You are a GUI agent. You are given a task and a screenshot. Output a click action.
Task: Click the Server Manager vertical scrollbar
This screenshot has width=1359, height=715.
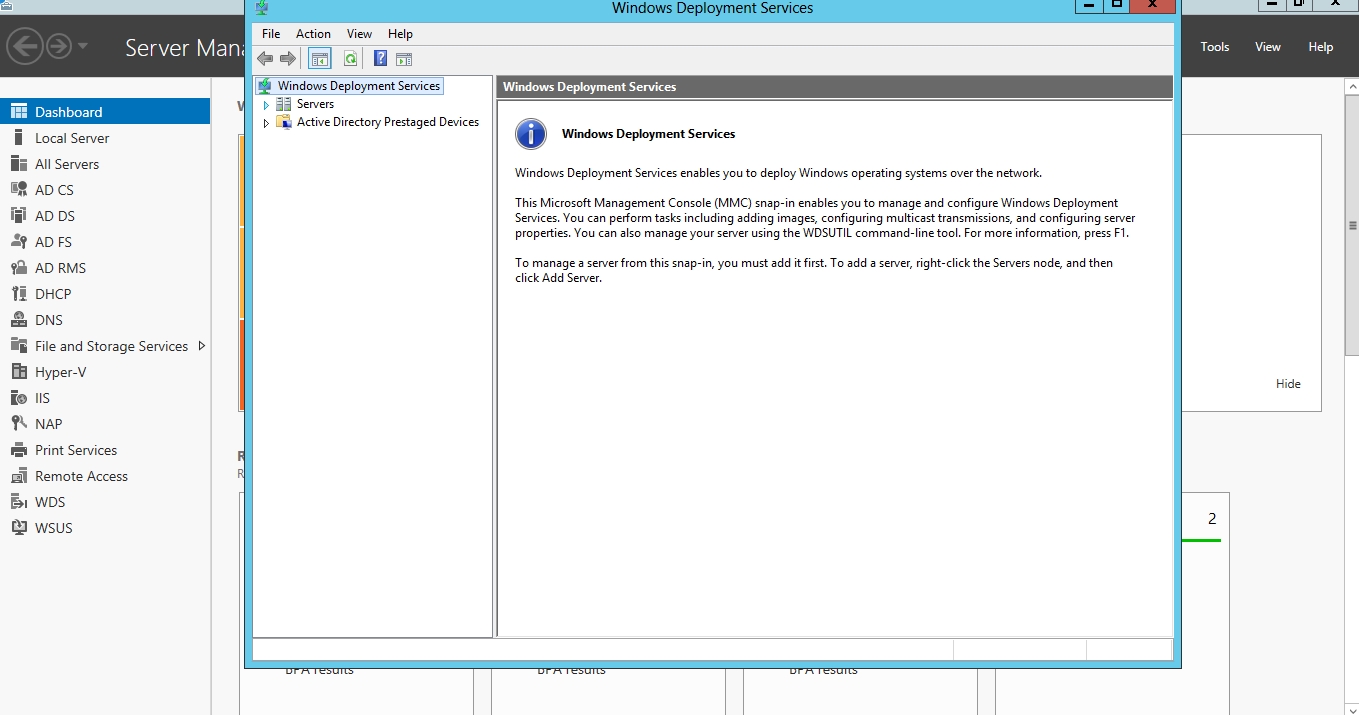1351,225
